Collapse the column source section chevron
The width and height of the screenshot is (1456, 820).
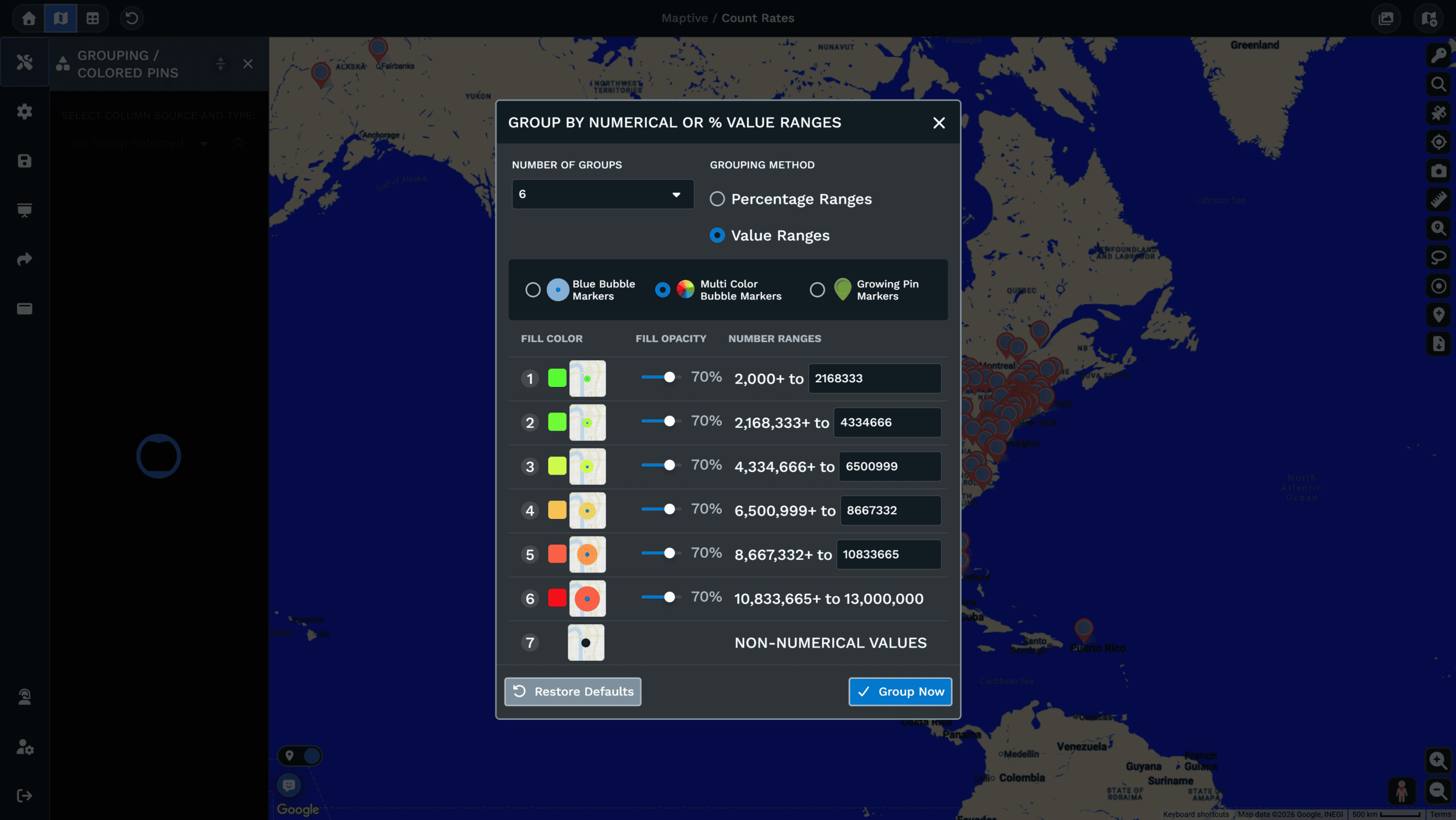click(x=238, y=143)
